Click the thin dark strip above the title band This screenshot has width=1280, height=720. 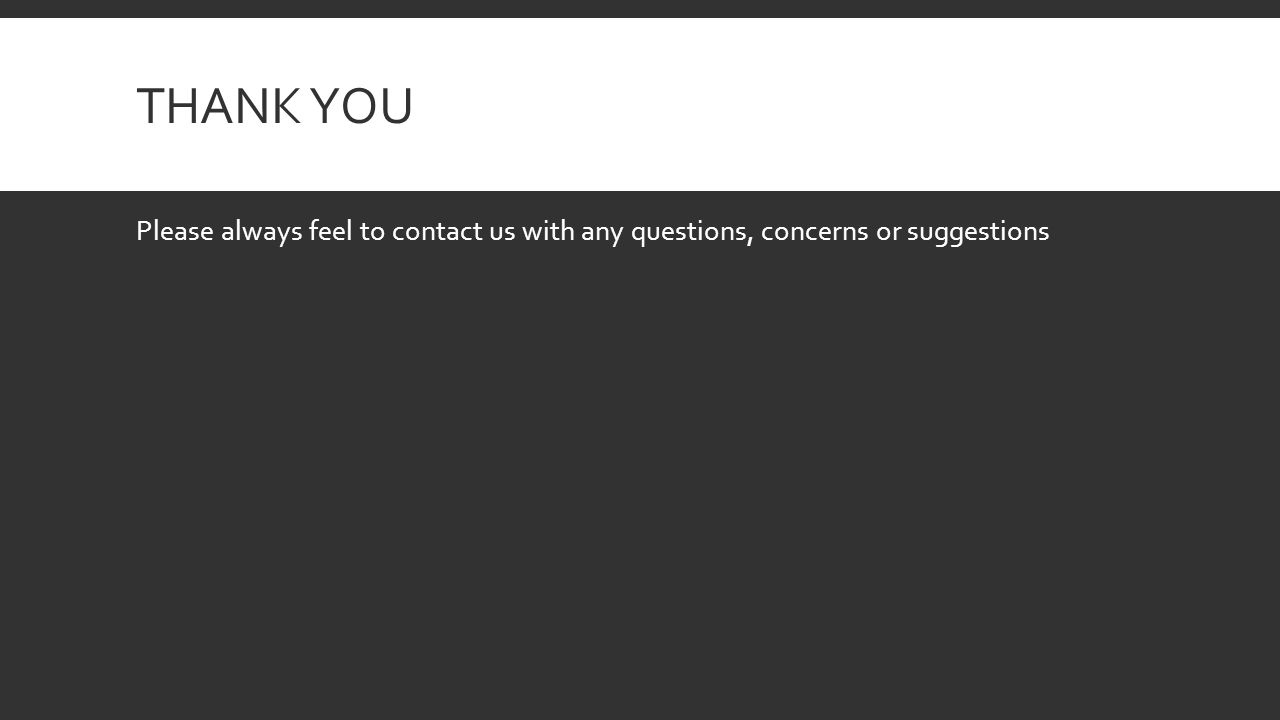pyautogui.click(x=640, y=9)
